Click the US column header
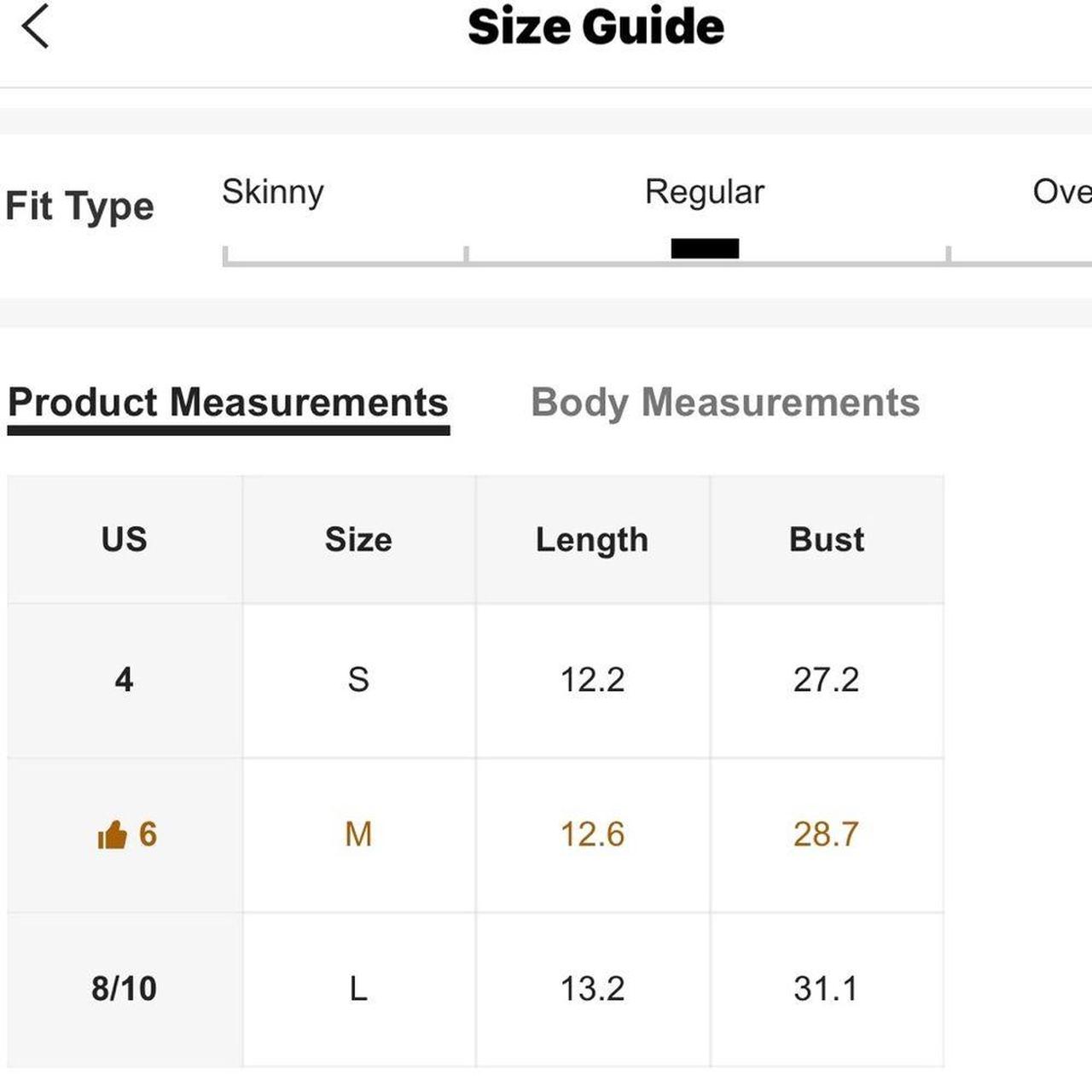The height and width of the screenshot is (1092, 1092). click(125, 540)
